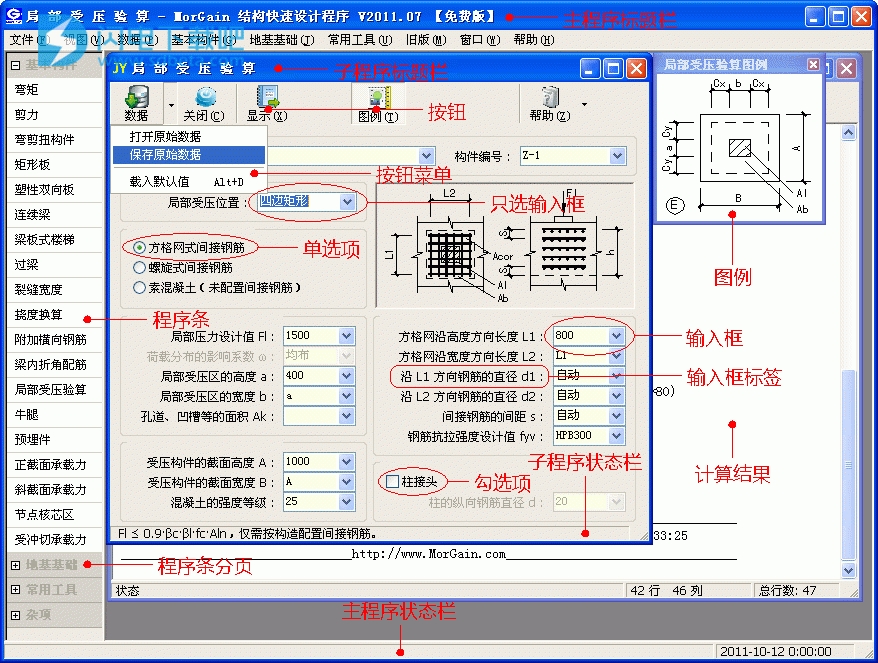The height and width of the screenshot is (663, 878).
Task: Select 梁板式楼梯 in the program bar
Action: tap(55, 240)
